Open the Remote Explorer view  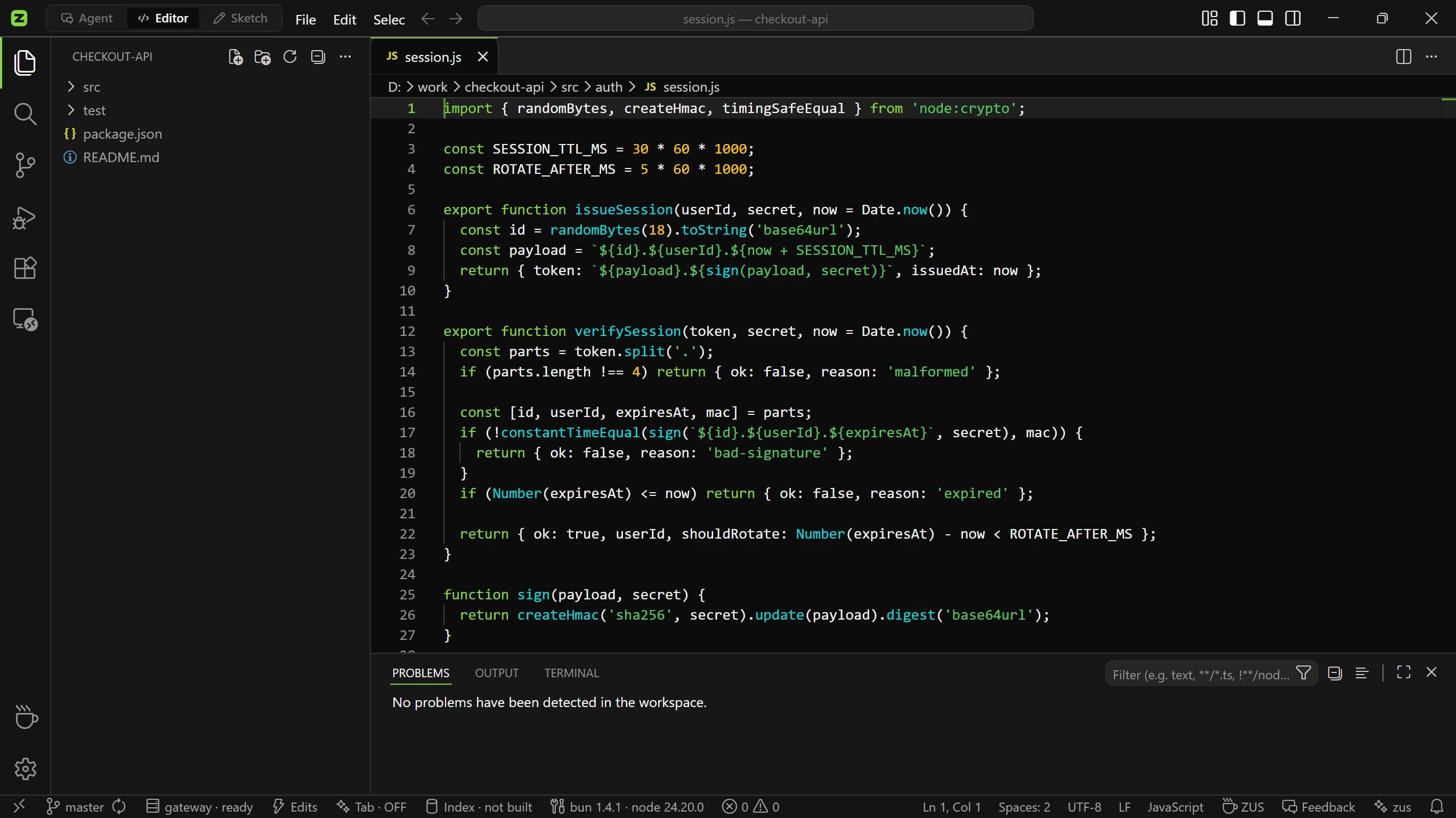25,319
